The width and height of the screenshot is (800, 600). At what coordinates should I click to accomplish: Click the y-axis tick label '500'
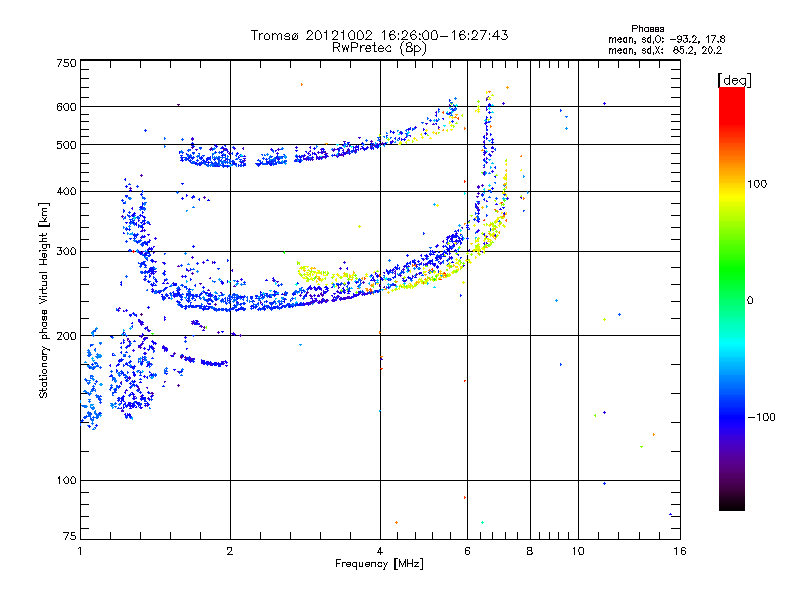point(66,144)
